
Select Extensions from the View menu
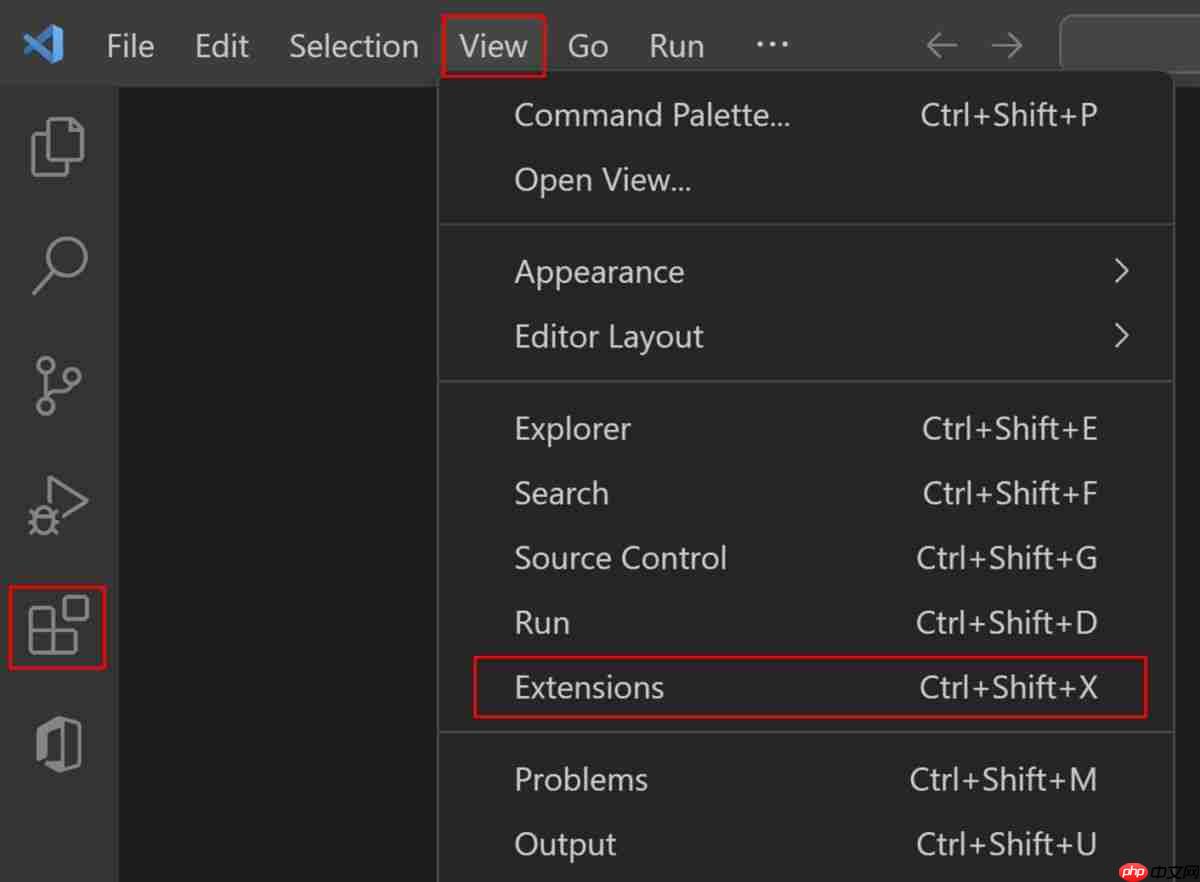[x=589, y=687]
